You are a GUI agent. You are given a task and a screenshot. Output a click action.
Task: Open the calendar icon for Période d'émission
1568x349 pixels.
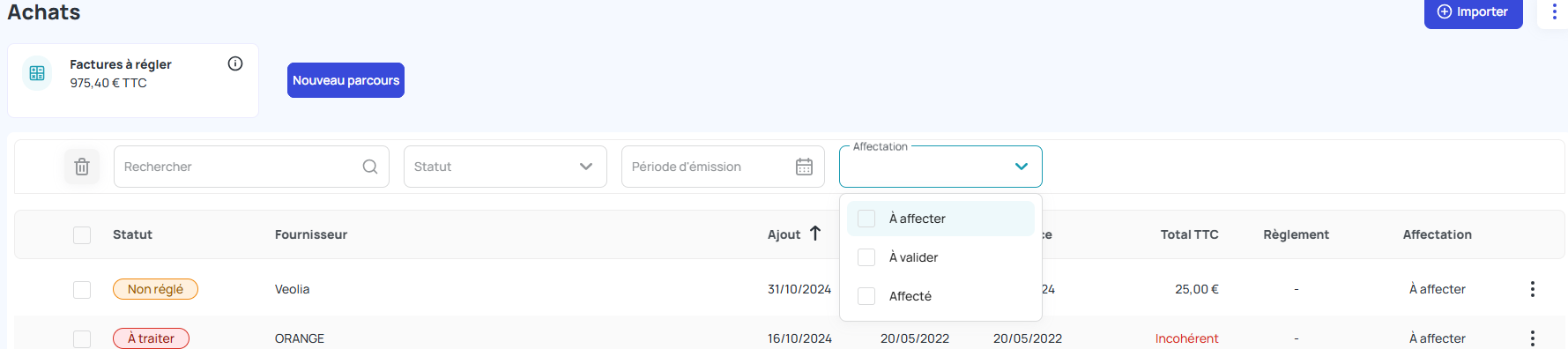point(804,167)
